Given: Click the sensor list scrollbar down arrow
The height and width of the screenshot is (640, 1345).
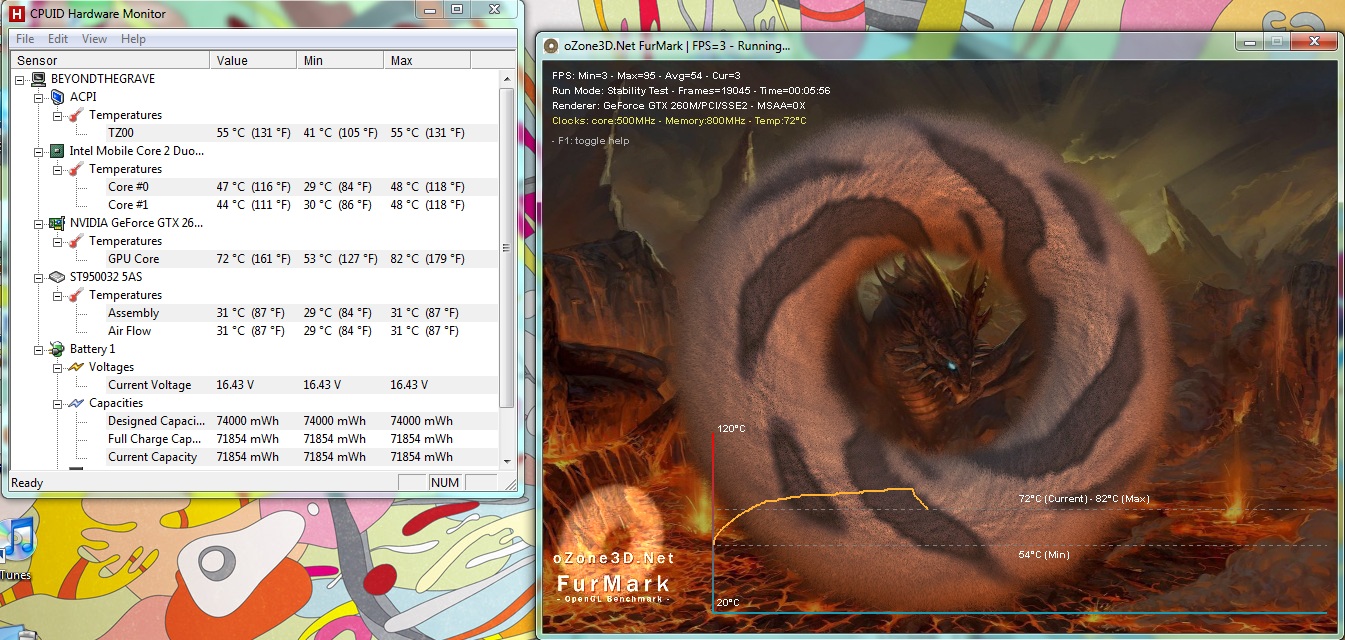Looking at the screenshot, I should tap(506, 460).
